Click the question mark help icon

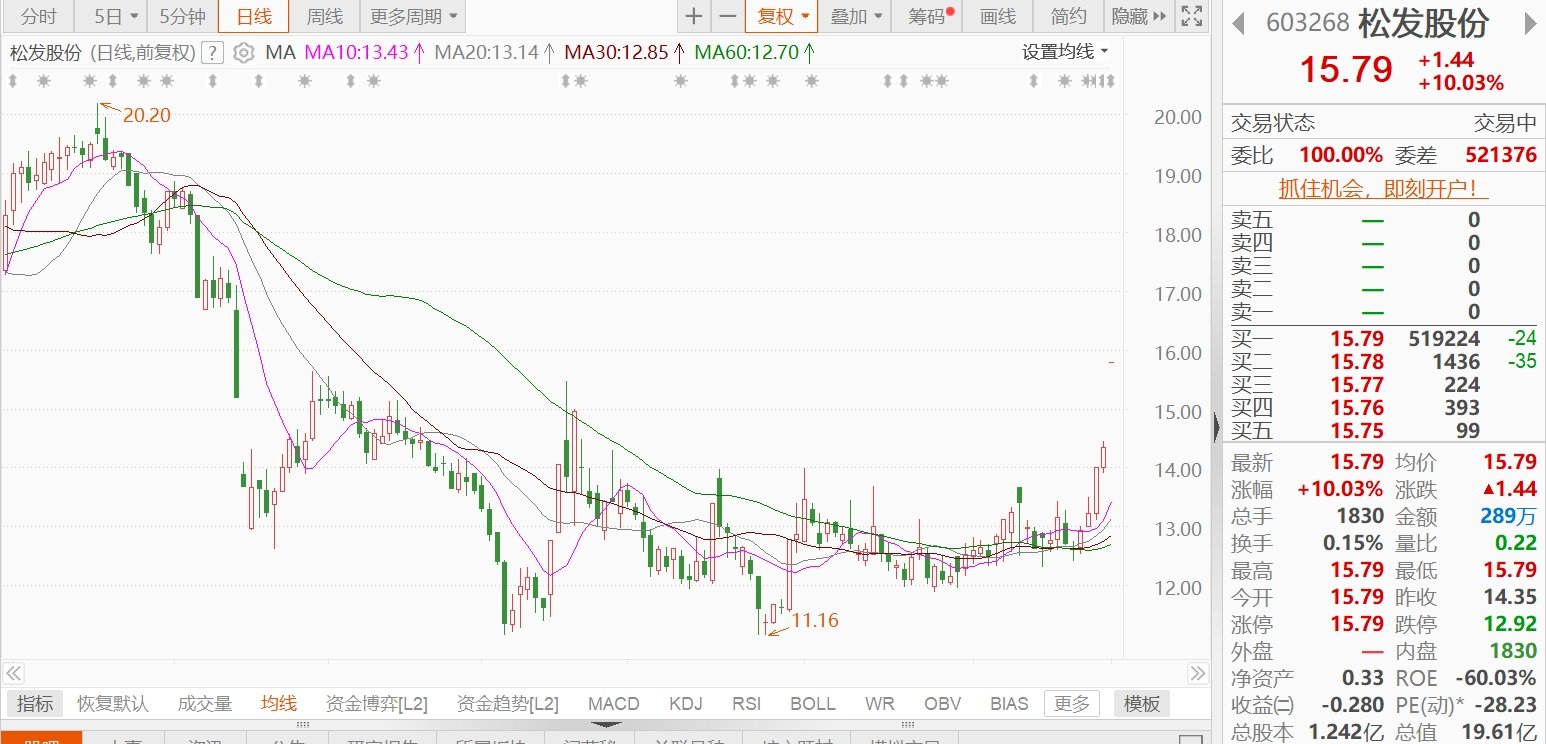(x=212, y=53)
